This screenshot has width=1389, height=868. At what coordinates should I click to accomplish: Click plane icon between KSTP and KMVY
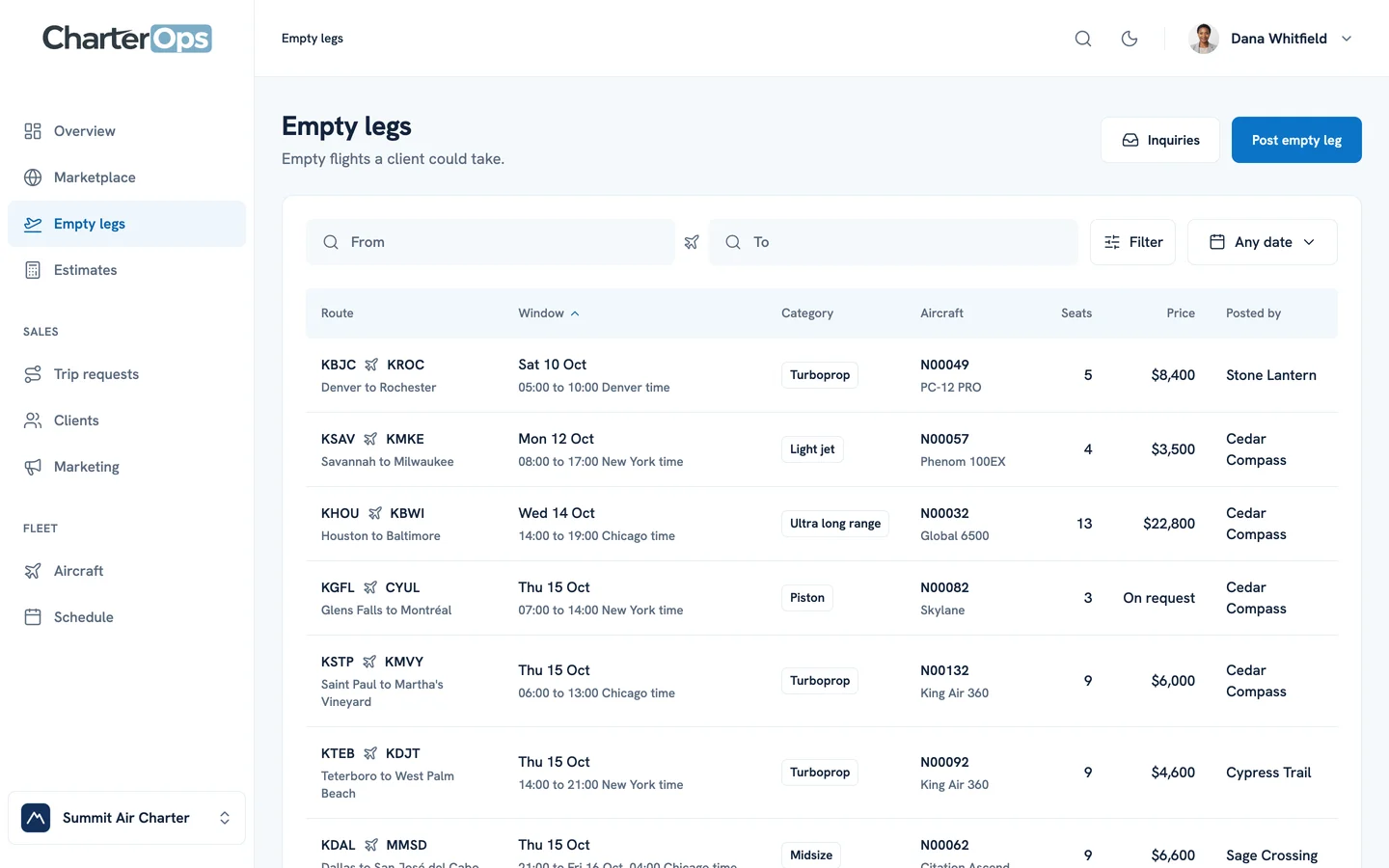(x=369, y=662)
